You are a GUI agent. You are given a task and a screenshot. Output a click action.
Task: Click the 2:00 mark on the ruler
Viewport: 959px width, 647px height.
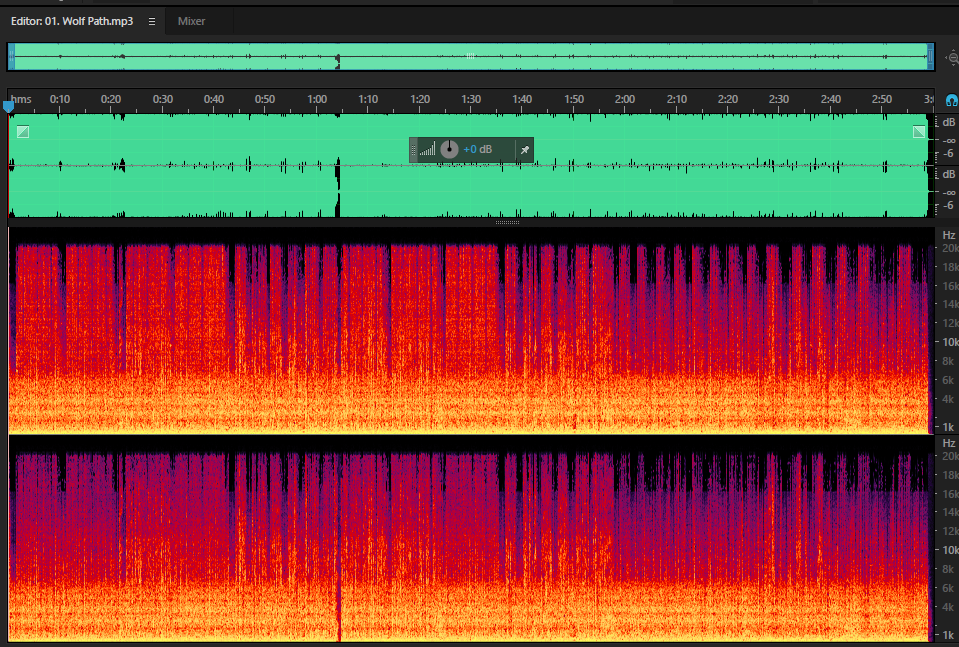[624, 99]
